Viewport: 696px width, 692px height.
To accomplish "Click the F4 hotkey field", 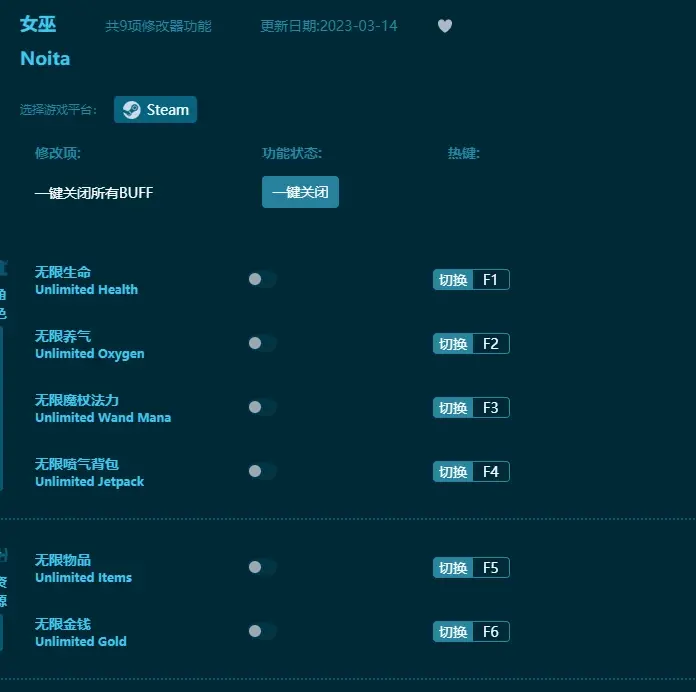I will pyautogui.click(x=490, y=471).
